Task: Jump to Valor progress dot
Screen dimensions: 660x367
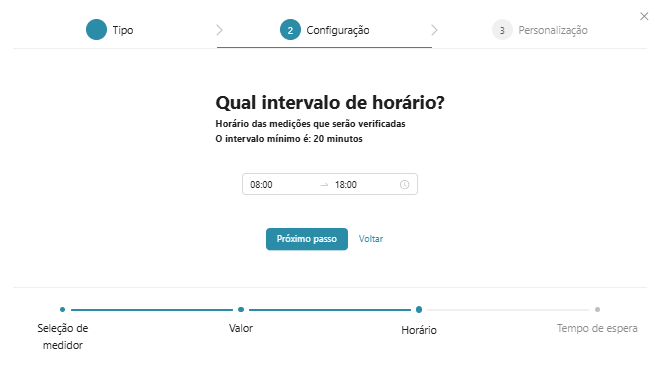Action: pyautogui.click(x=241, y=309)
